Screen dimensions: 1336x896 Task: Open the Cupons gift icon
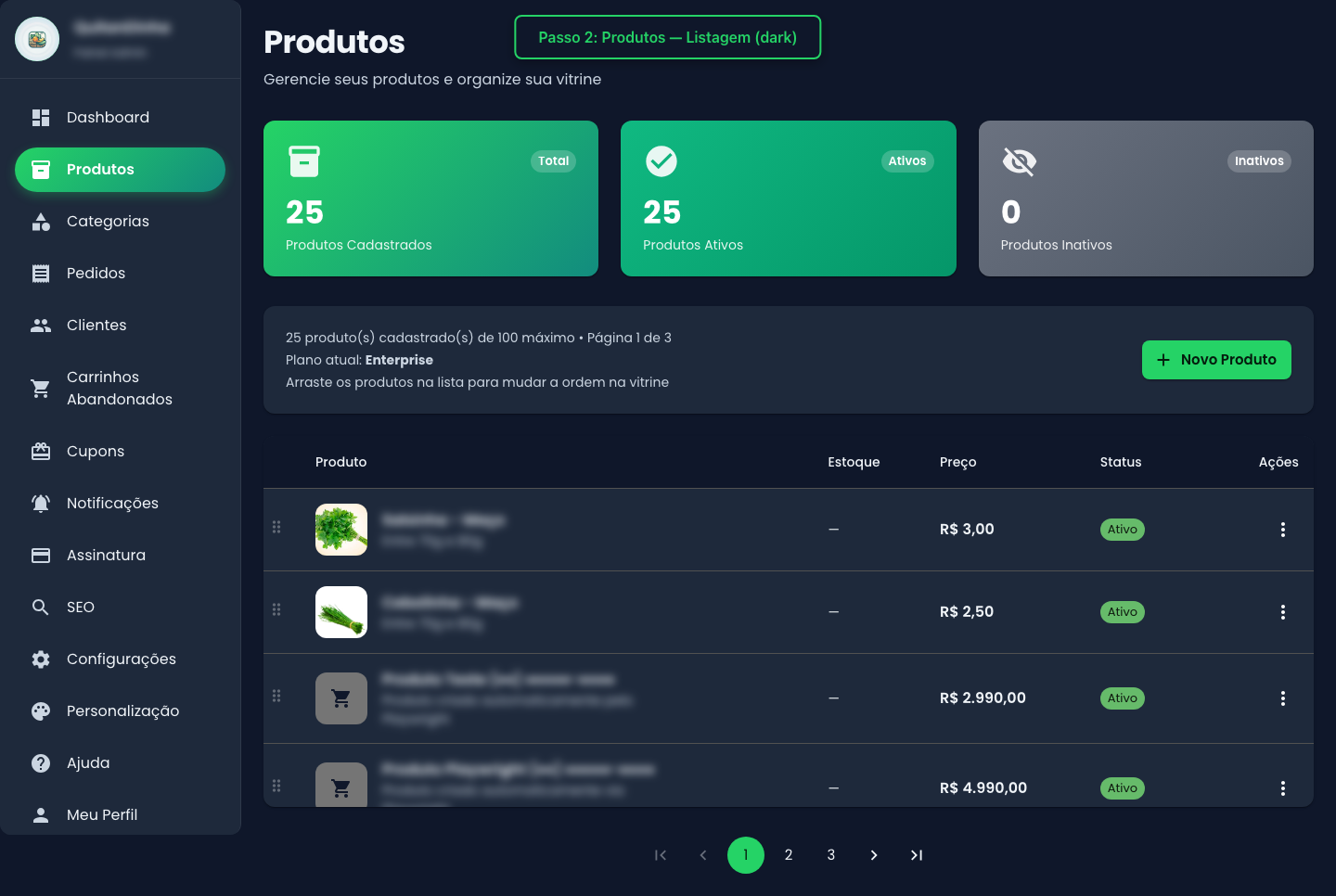(x=41, y=451)
